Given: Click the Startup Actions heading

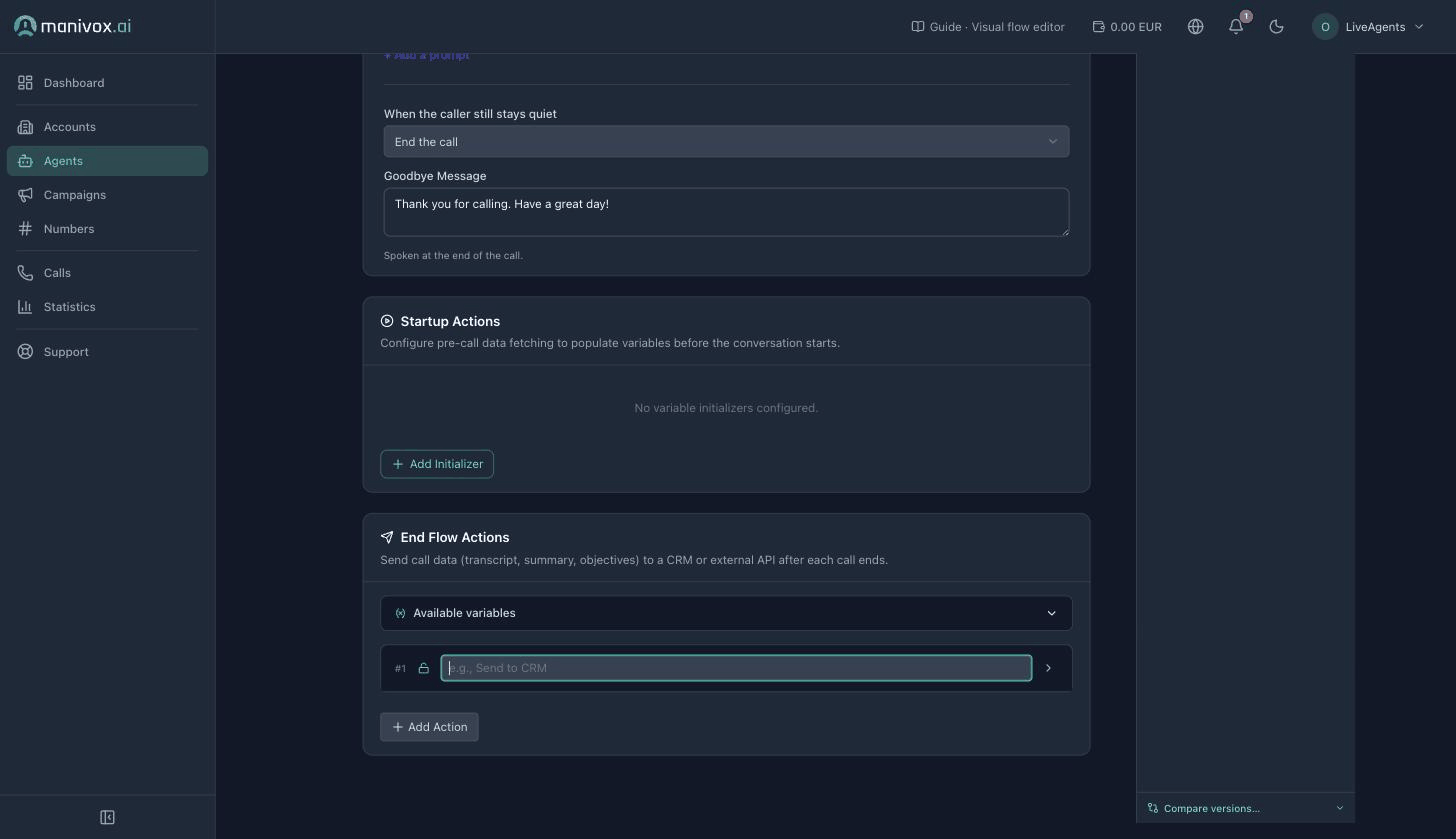Looking at the screenshot, I should 450,321.
